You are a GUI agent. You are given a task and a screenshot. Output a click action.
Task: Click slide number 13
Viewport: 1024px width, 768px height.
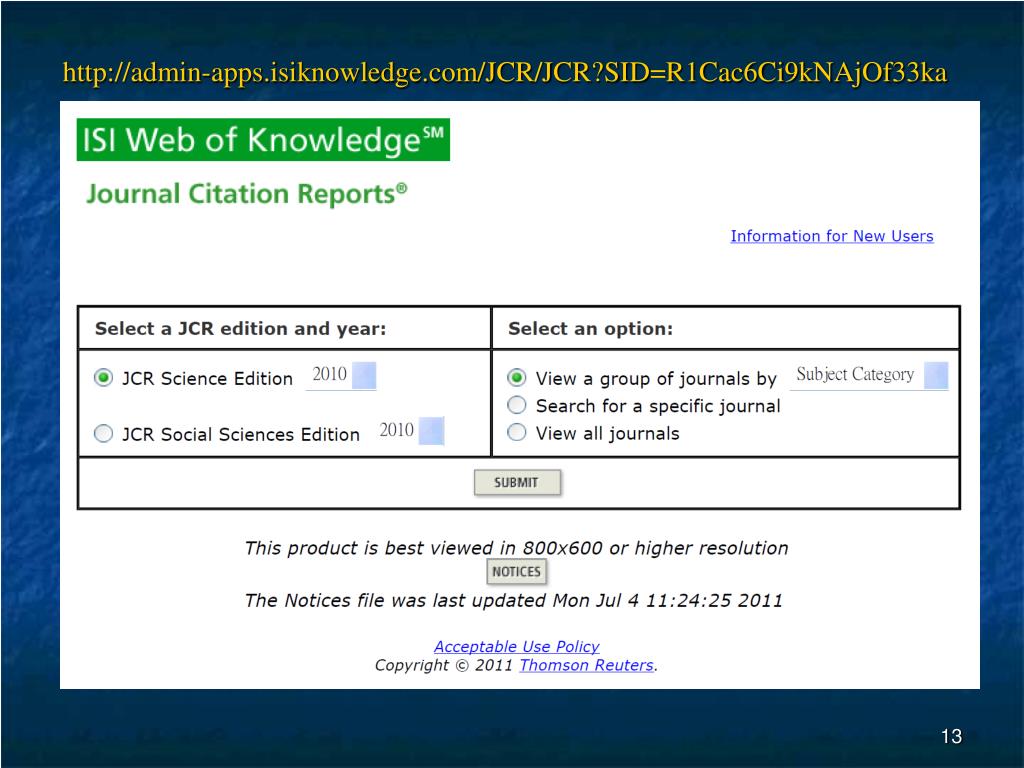[952, 737]
